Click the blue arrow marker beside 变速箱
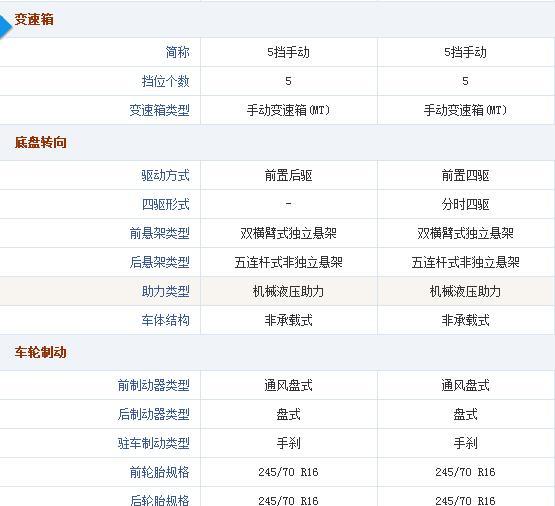 point(5,26)
